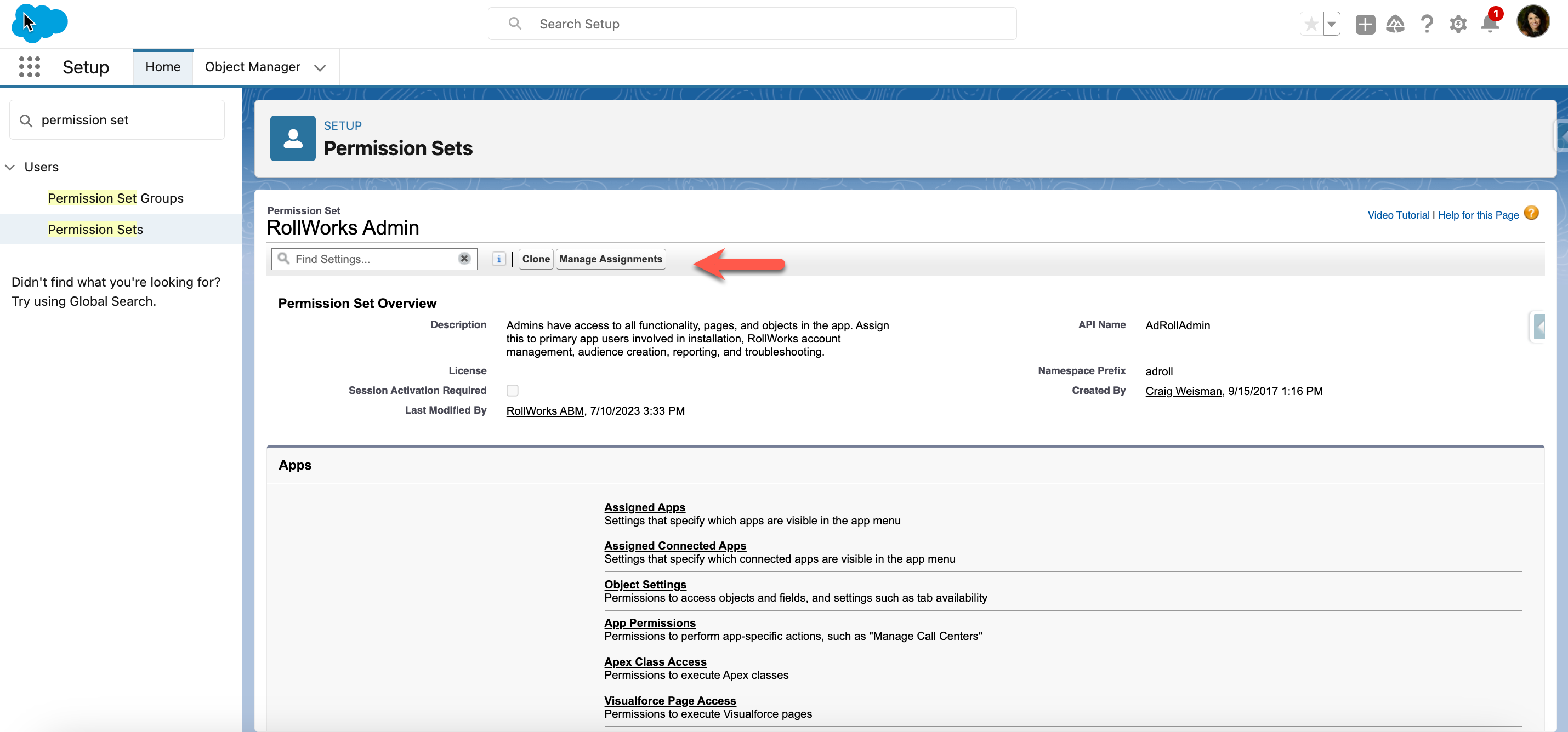The width and height of the screenshot is (1568, 732).
Task: Collapse the Users tree section
Action: [10, 167]
